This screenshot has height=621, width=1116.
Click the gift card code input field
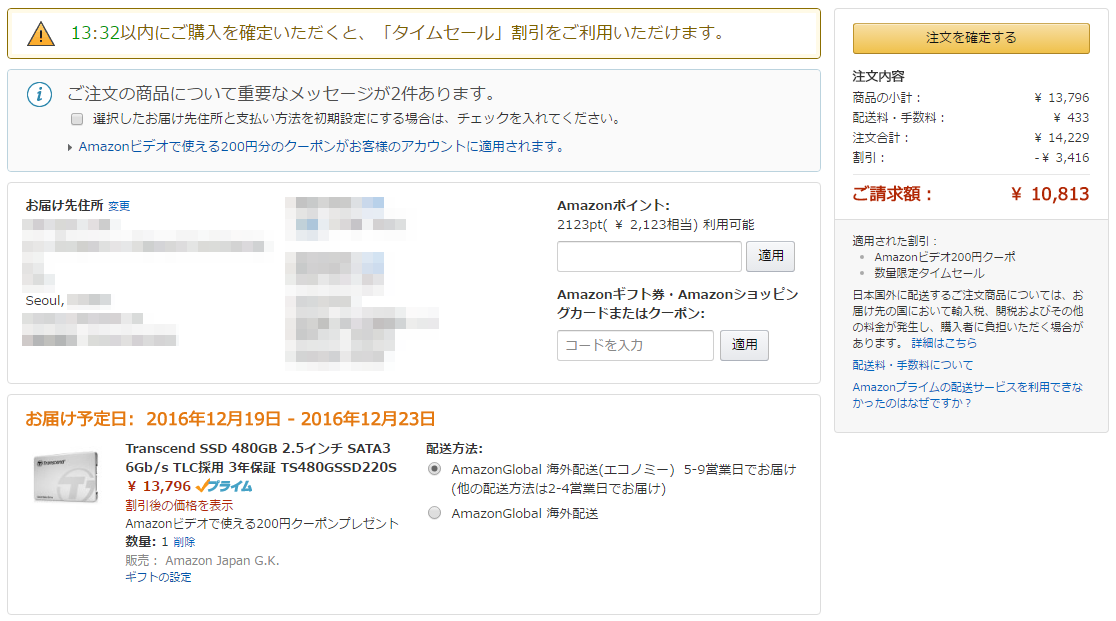[635, 345]
